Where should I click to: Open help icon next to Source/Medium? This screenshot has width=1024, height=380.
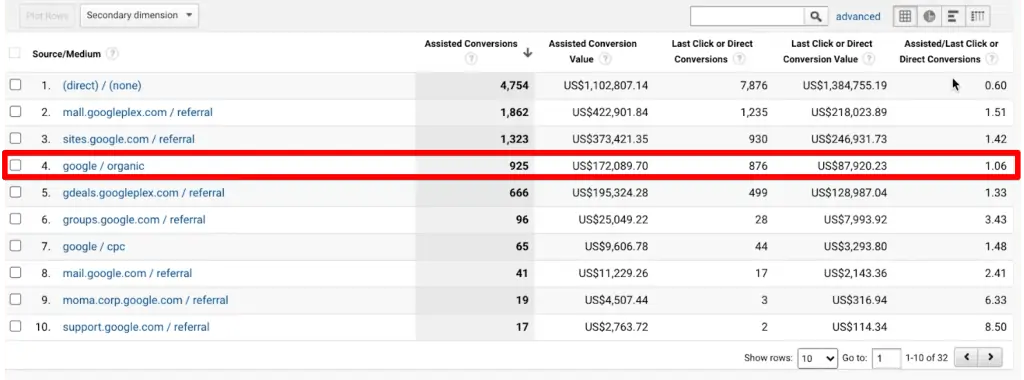tap(112, 54)
